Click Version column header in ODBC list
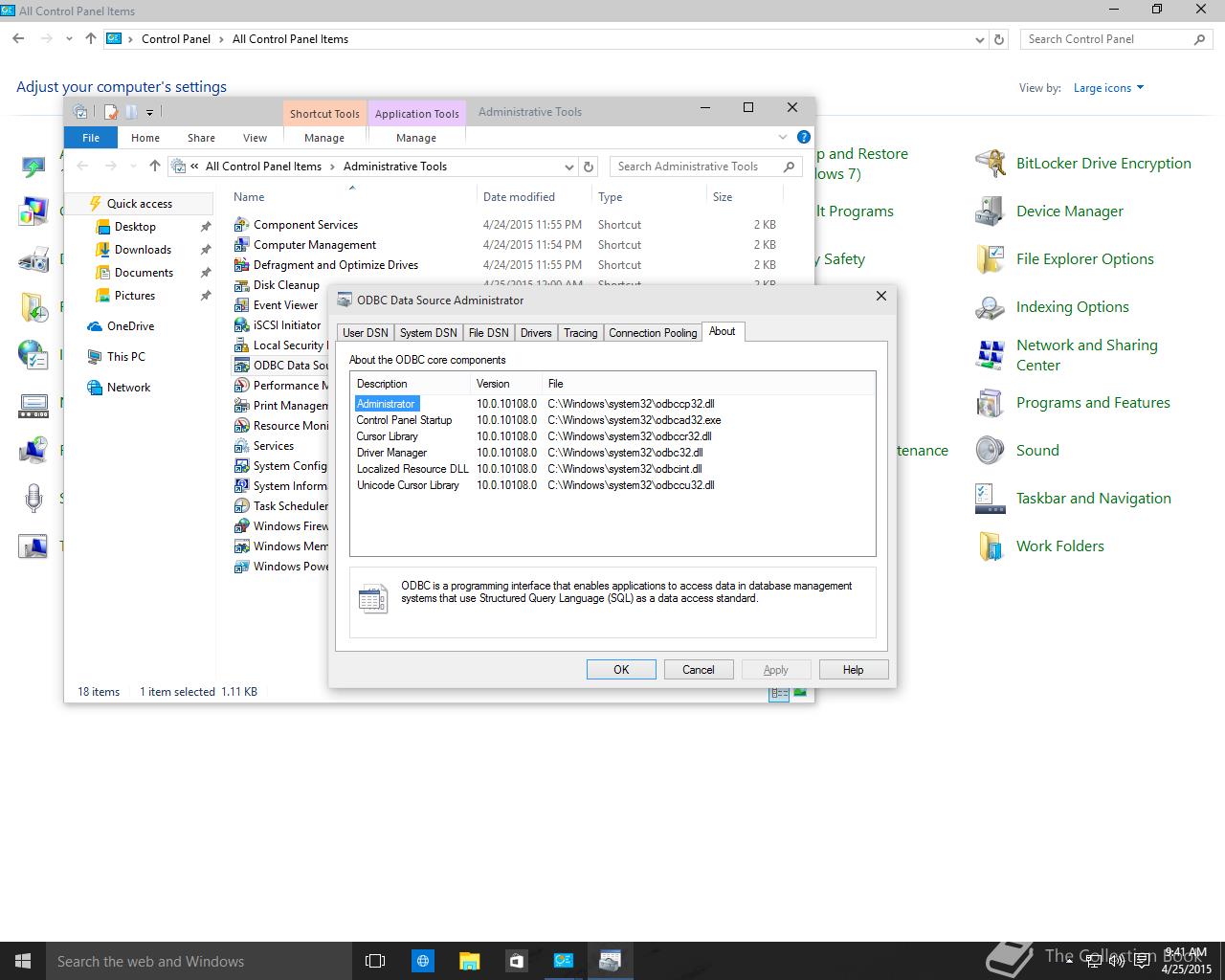The height and width of the screenshot is (980, 1225). pos(507,384)
